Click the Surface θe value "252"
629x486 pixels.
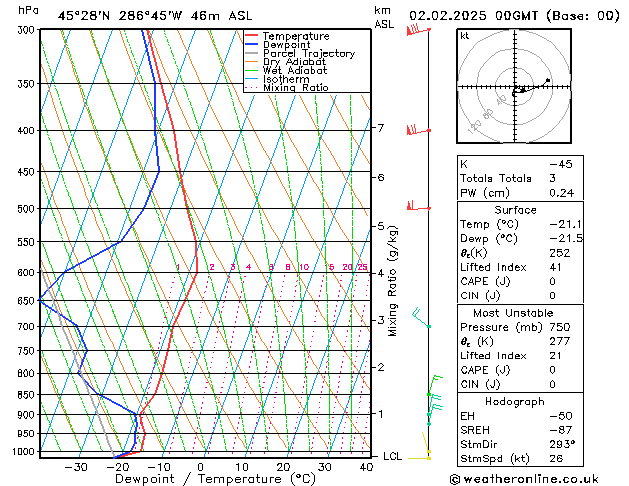(560, 253)
